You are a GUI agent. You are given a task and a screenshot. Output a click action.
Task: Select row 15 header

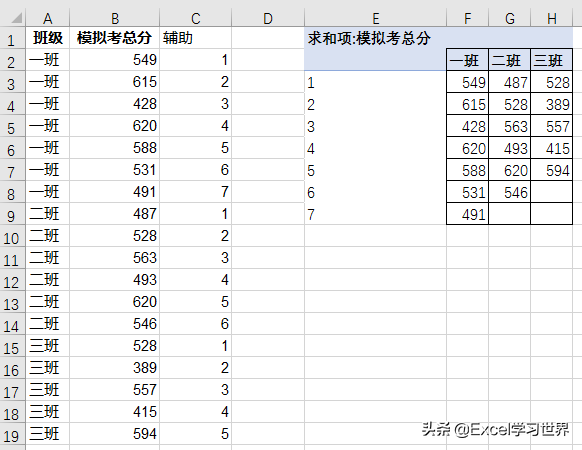[13, 346]
